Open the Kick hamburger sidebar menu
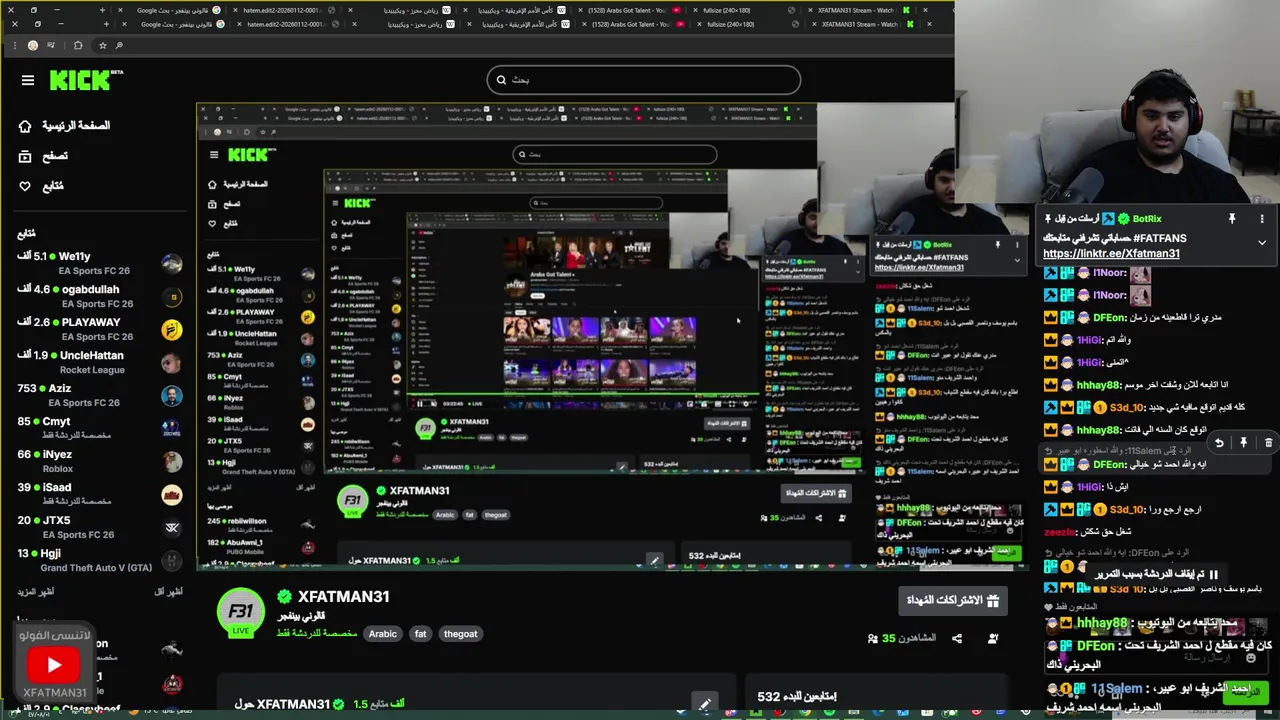This screenshot has height=720, width=1280. point(28,80)
